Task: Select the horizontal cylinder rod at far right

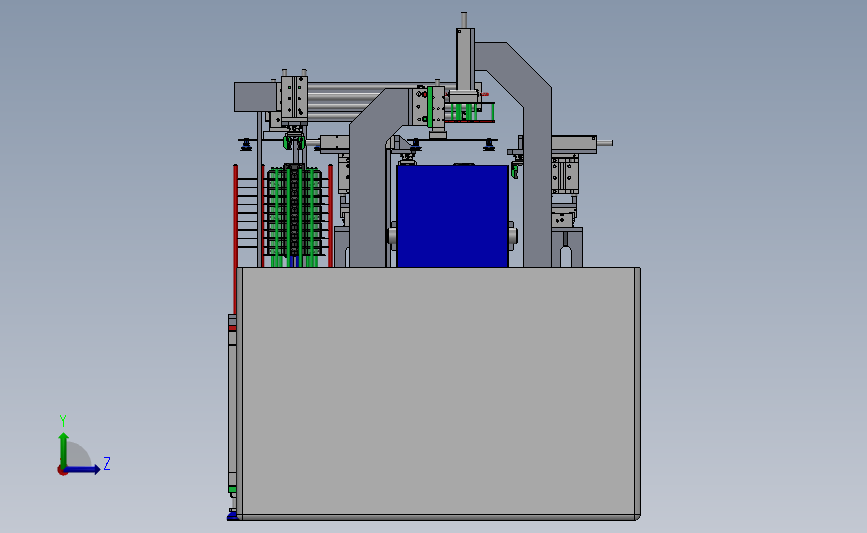Action: (604, 143)
